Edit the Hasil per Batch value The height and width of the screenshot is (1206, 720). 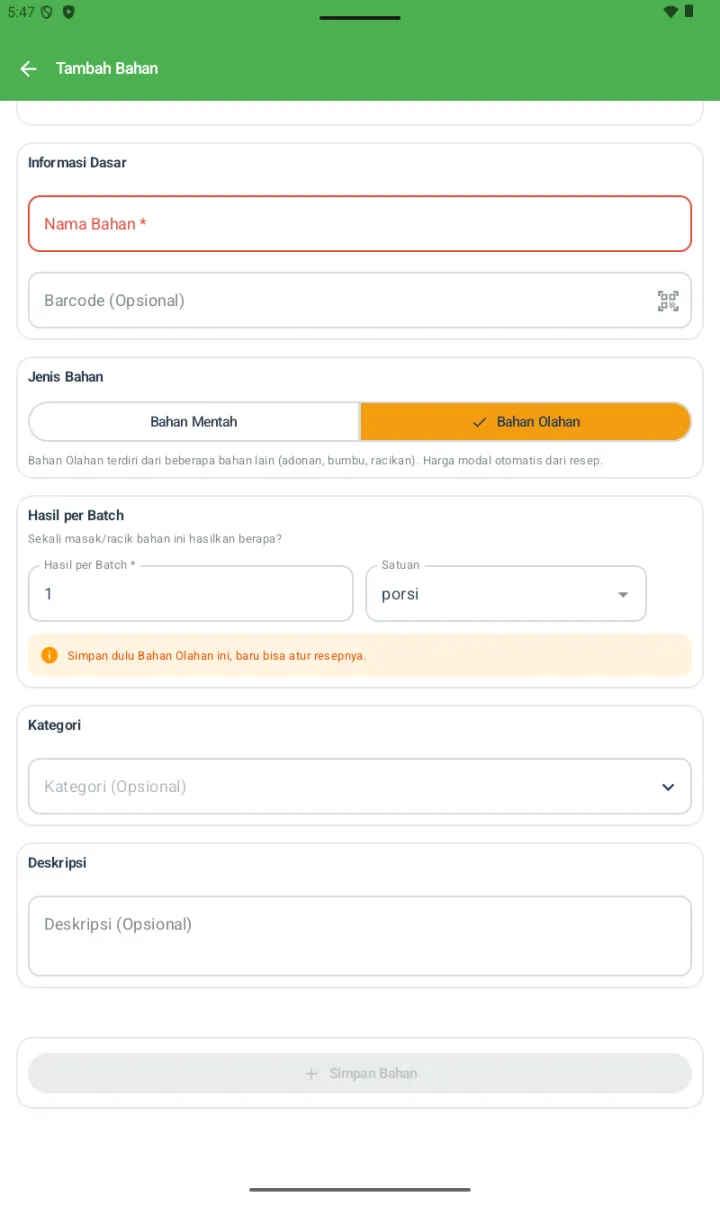pyautogui.click(x=191, y=594)
